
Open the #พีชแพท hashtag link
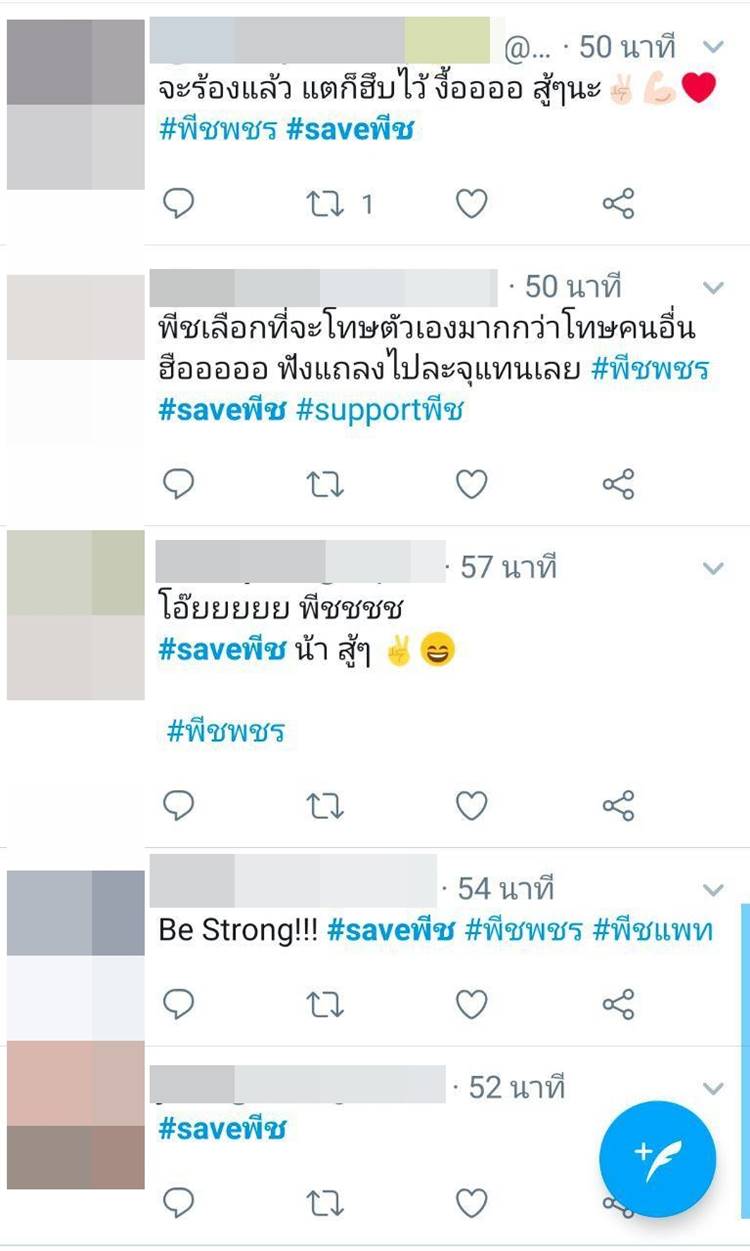tap(653, 930)
